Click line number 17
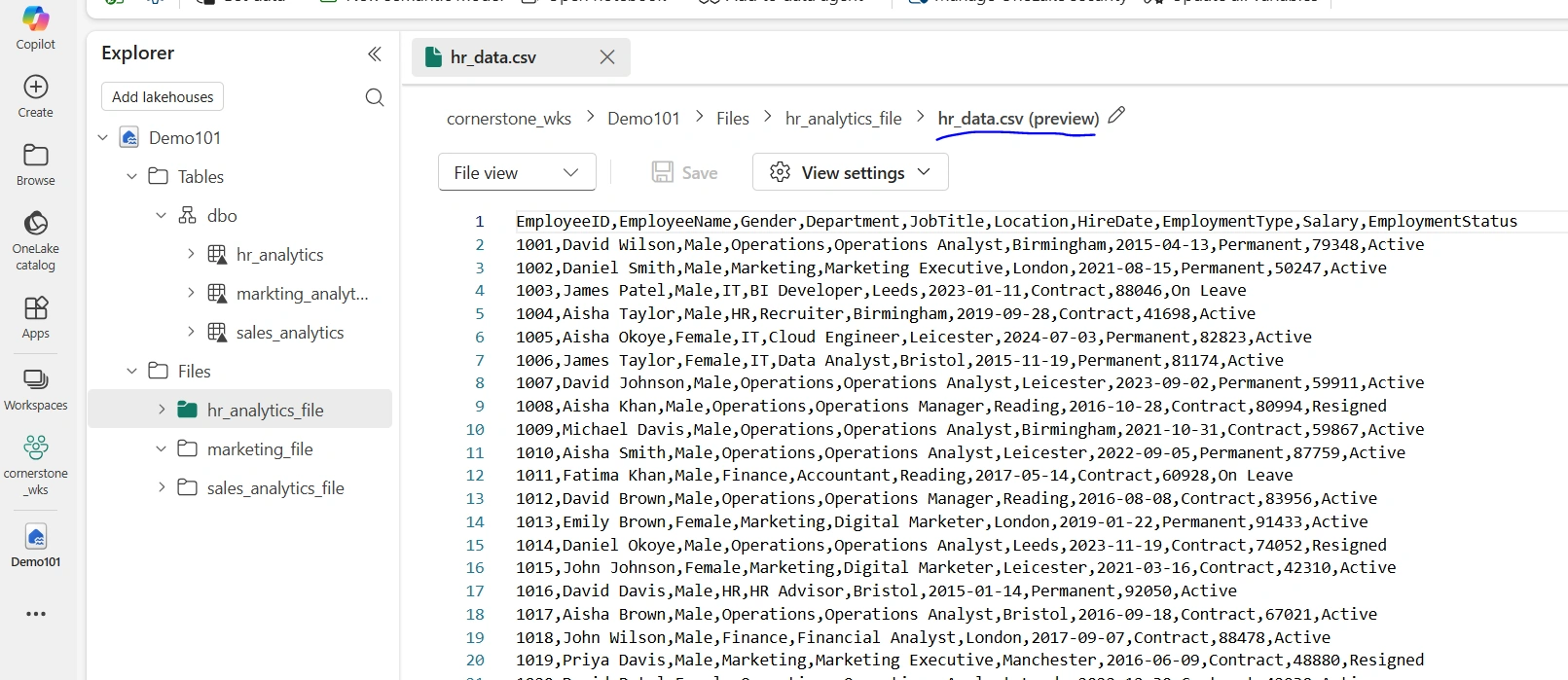 [475, 591]
